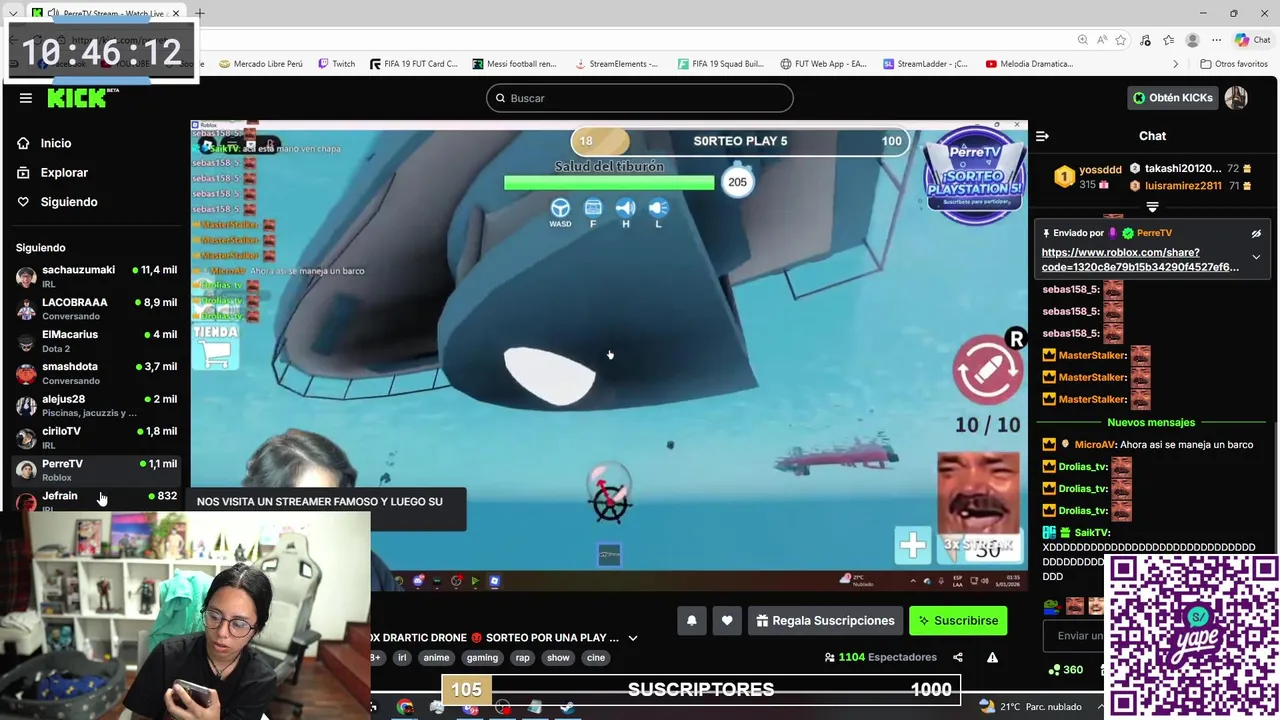The width and height of the screenshot is (1280, 720).
Task: Open the new browser tab plus button
Action: point(200,13)
